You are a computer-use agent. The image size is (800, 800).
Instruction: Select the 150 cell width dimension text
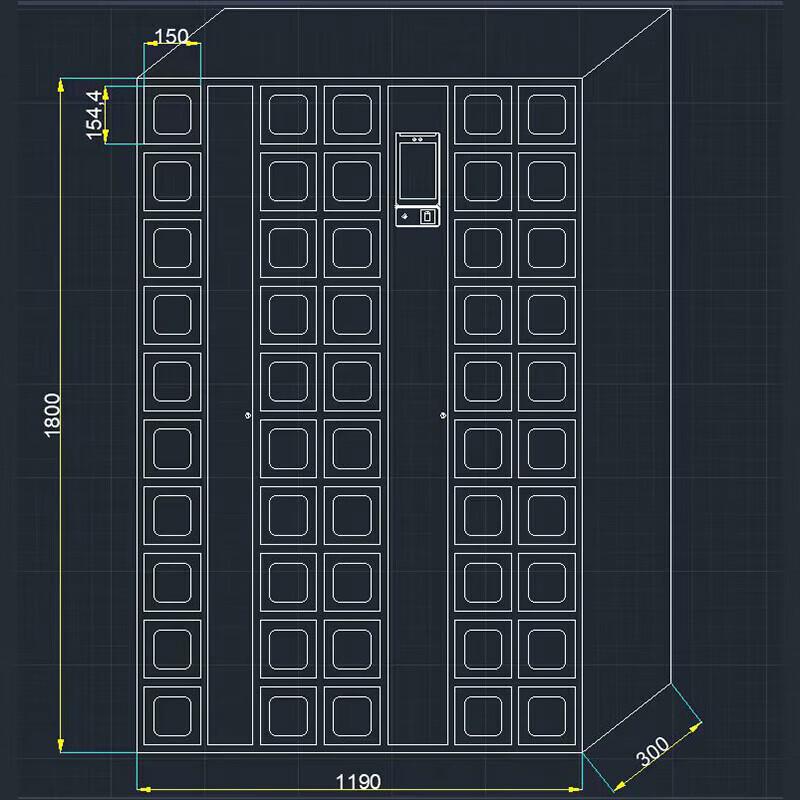click(171, 36)
